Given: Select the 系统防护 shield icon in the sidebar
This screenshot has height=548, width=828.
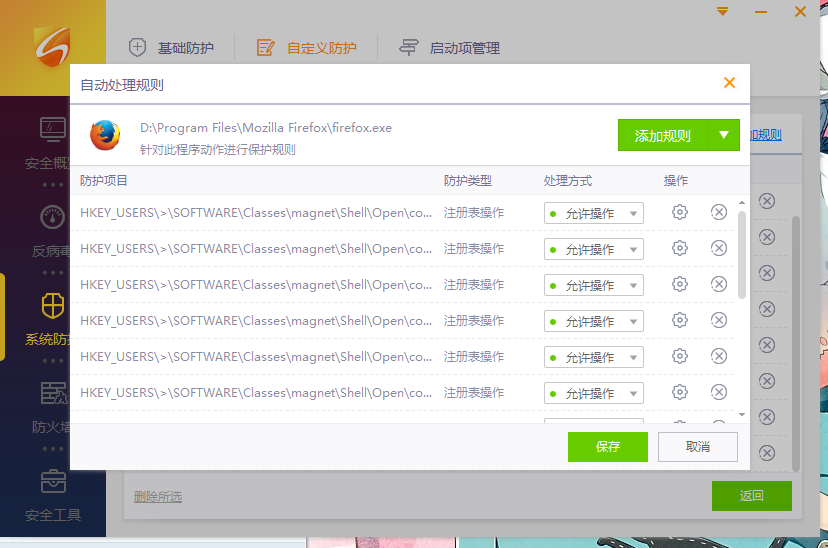Looking at the screenshot, I should (x=53, y=306).
